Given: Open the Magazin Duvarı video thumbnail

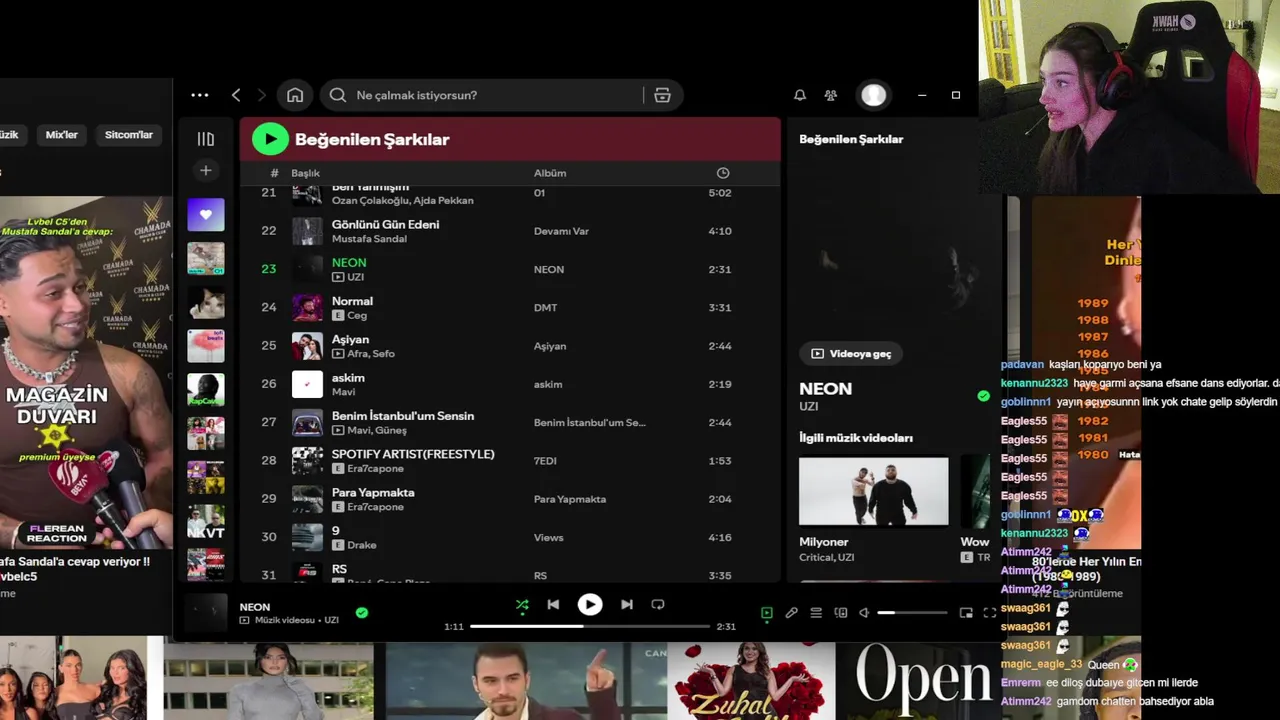Looking at the screenshot, I should click(x=86, y=372).
